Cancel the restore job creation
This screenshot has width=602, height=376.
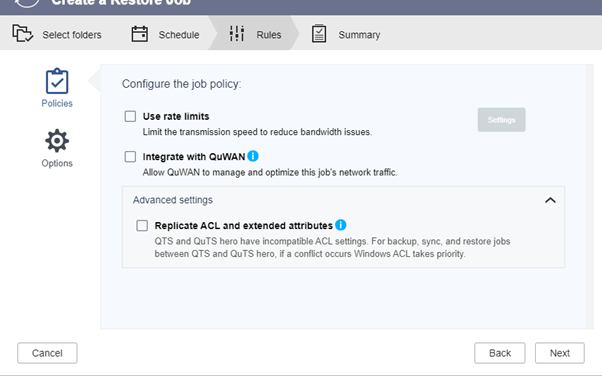click(x=47, y=353)
